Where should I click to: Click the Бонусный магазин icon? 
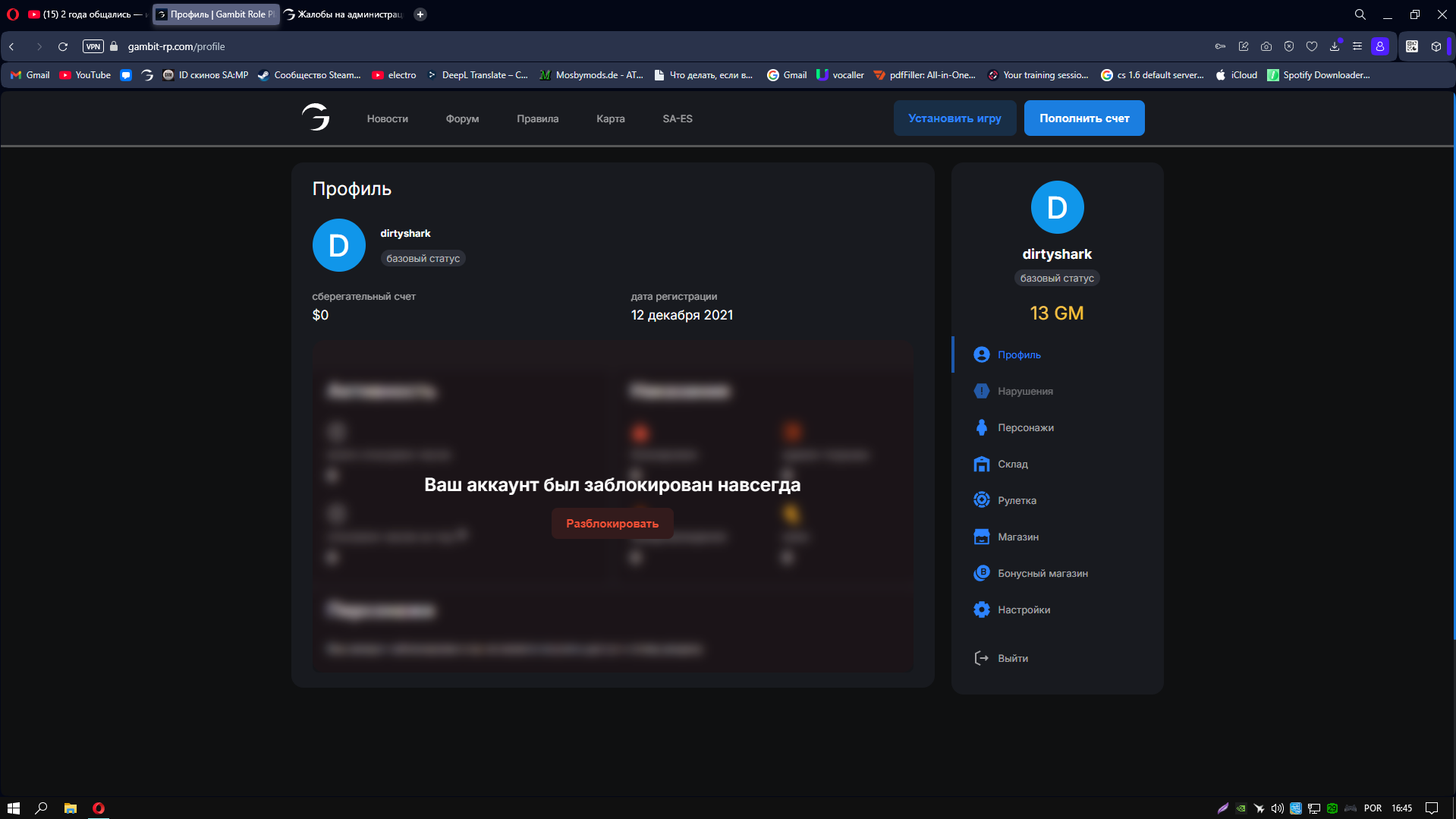(981, 573)
